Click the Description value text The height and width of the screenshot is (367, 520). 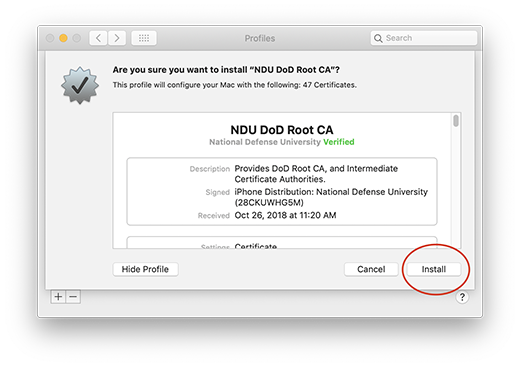click(x=316, y=174)
